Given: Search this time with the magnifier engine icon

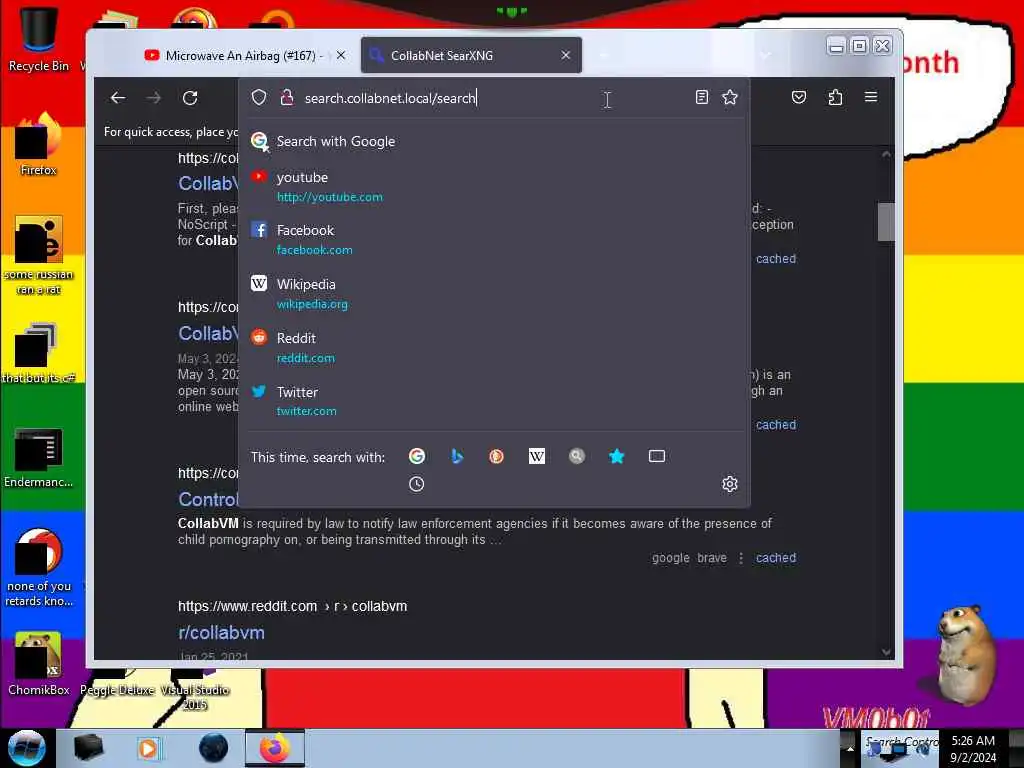Looking at the screenshot, I should pyautogui.click(x=577, y=456).
